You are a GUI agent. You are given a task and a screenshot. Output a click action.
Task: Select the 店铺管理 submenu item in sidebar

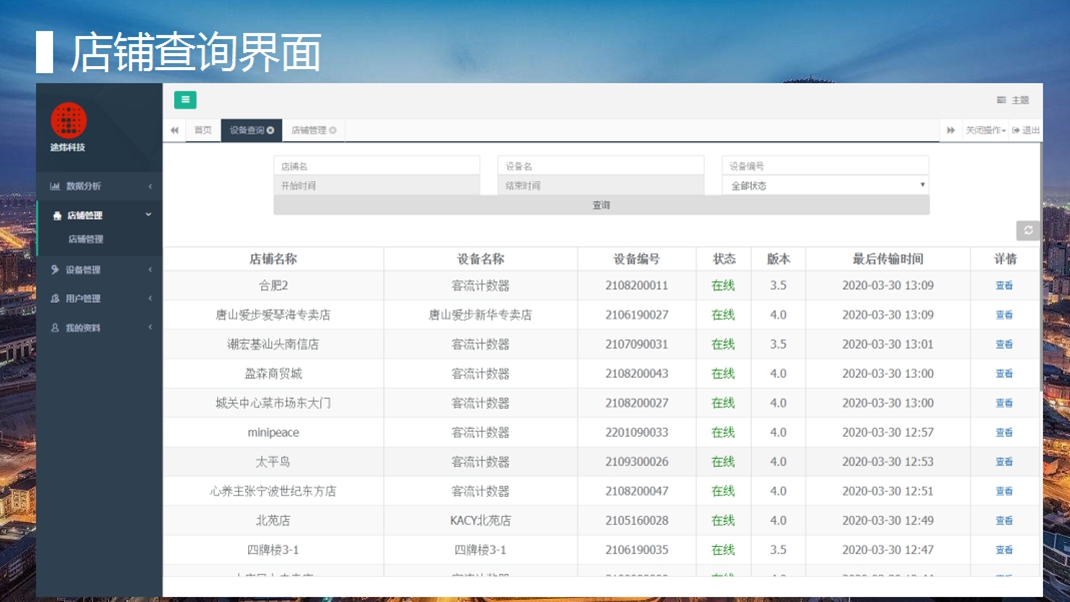tap(86, 240)
